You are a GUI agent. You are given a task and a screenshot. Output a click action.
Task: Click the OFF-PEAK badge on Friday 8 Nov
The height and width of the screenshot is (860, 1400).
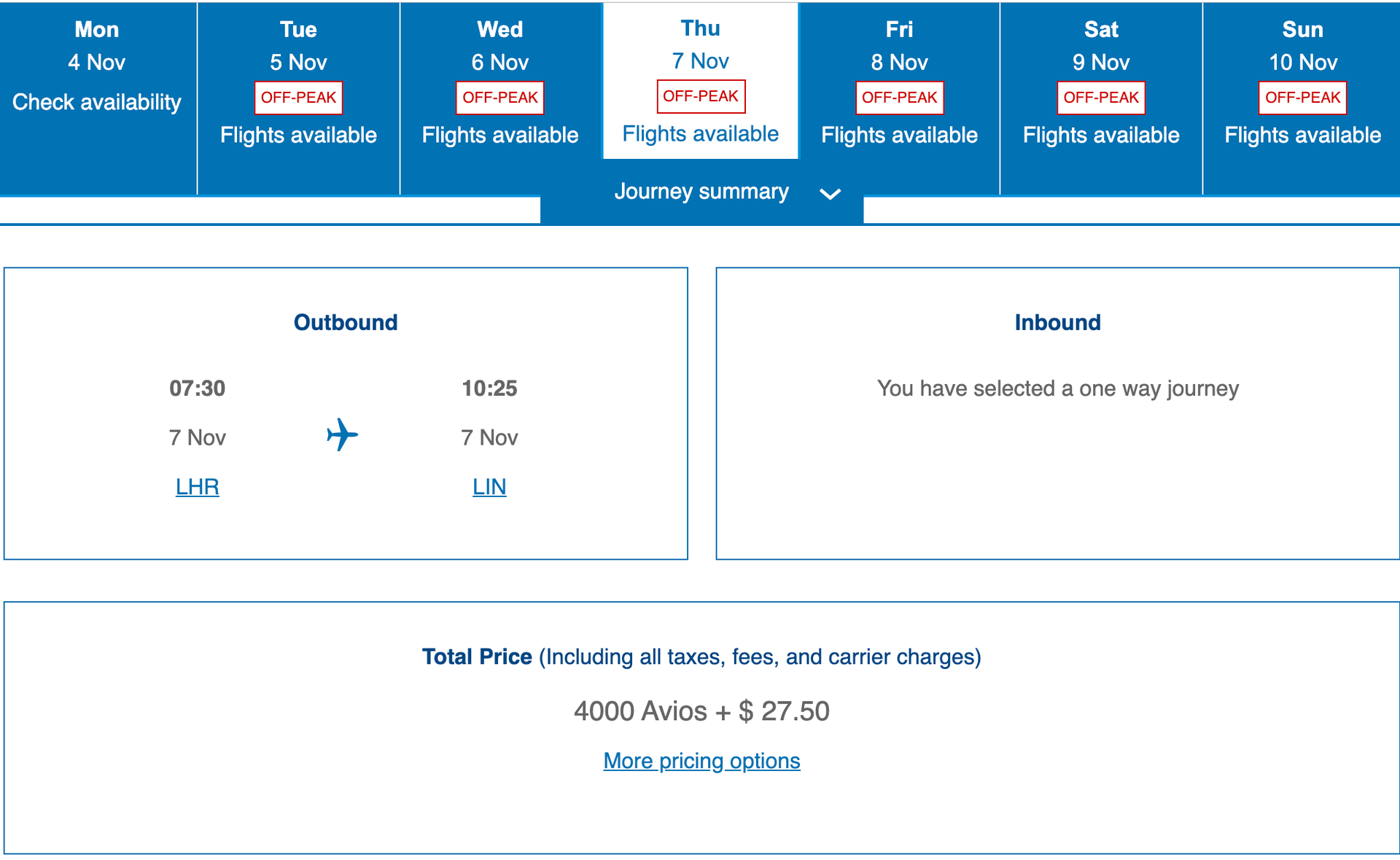(900, 98)
